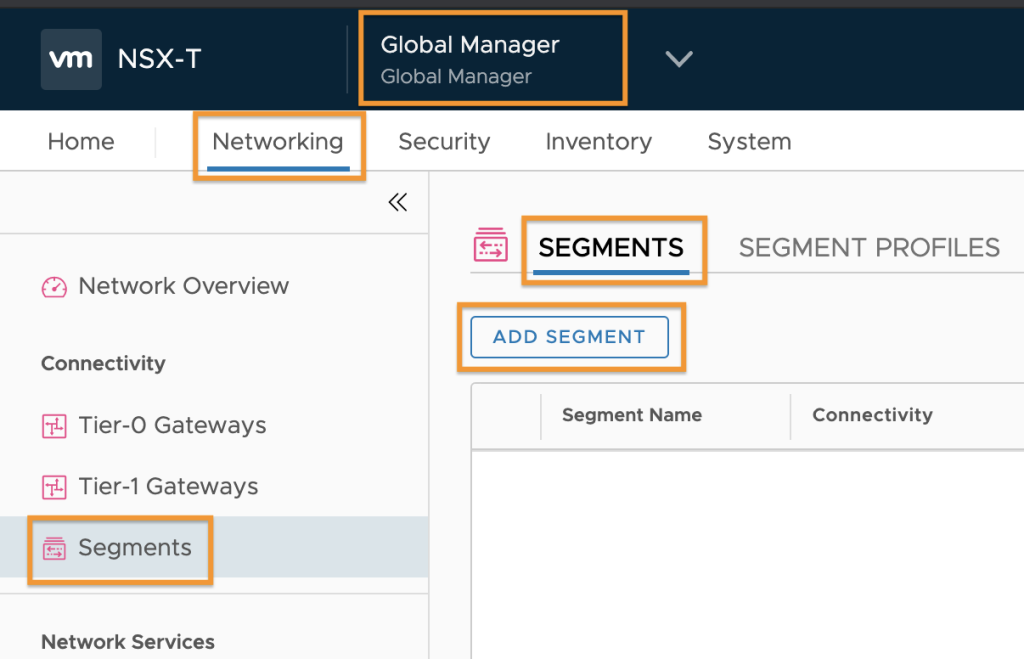The height and width of the screenshot is (659, 1024).
Task: Click the NSX-T product title
Action: [x=159, y=59]
